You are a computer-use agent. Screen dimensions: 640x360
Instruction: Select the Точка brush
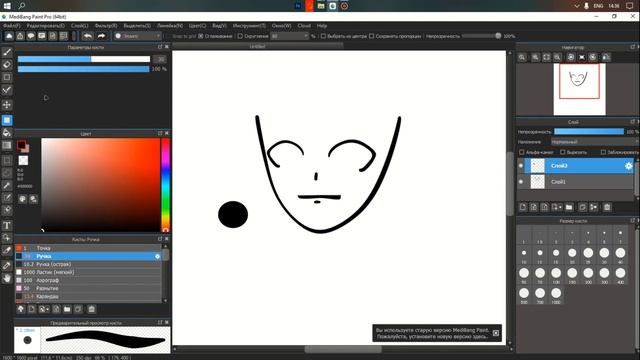pyautogui.click(x=89, y=248)
